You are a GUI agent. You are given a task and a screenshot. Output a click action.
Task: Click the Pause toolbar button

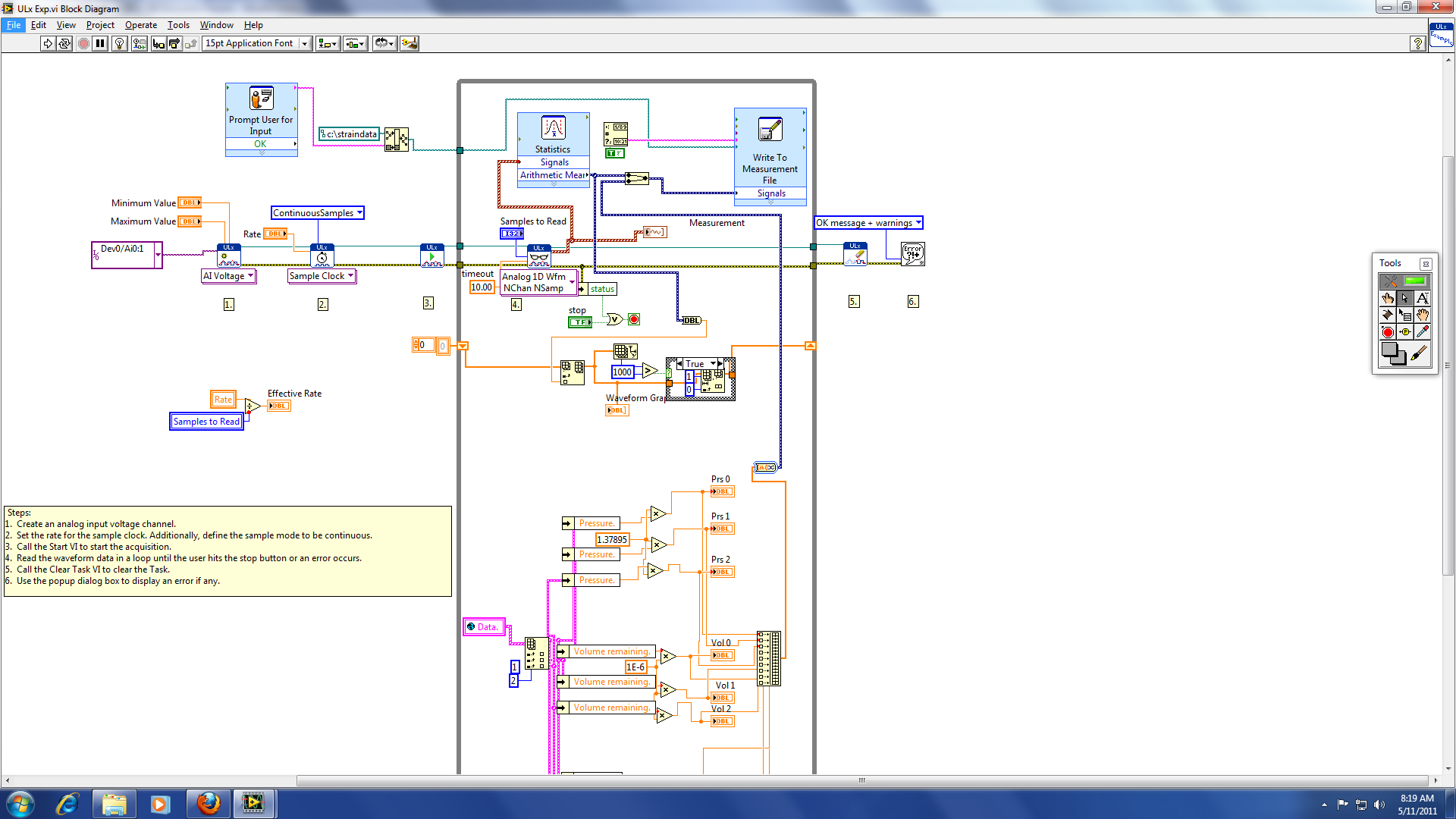pyautogui.click(x=100, y=43)
